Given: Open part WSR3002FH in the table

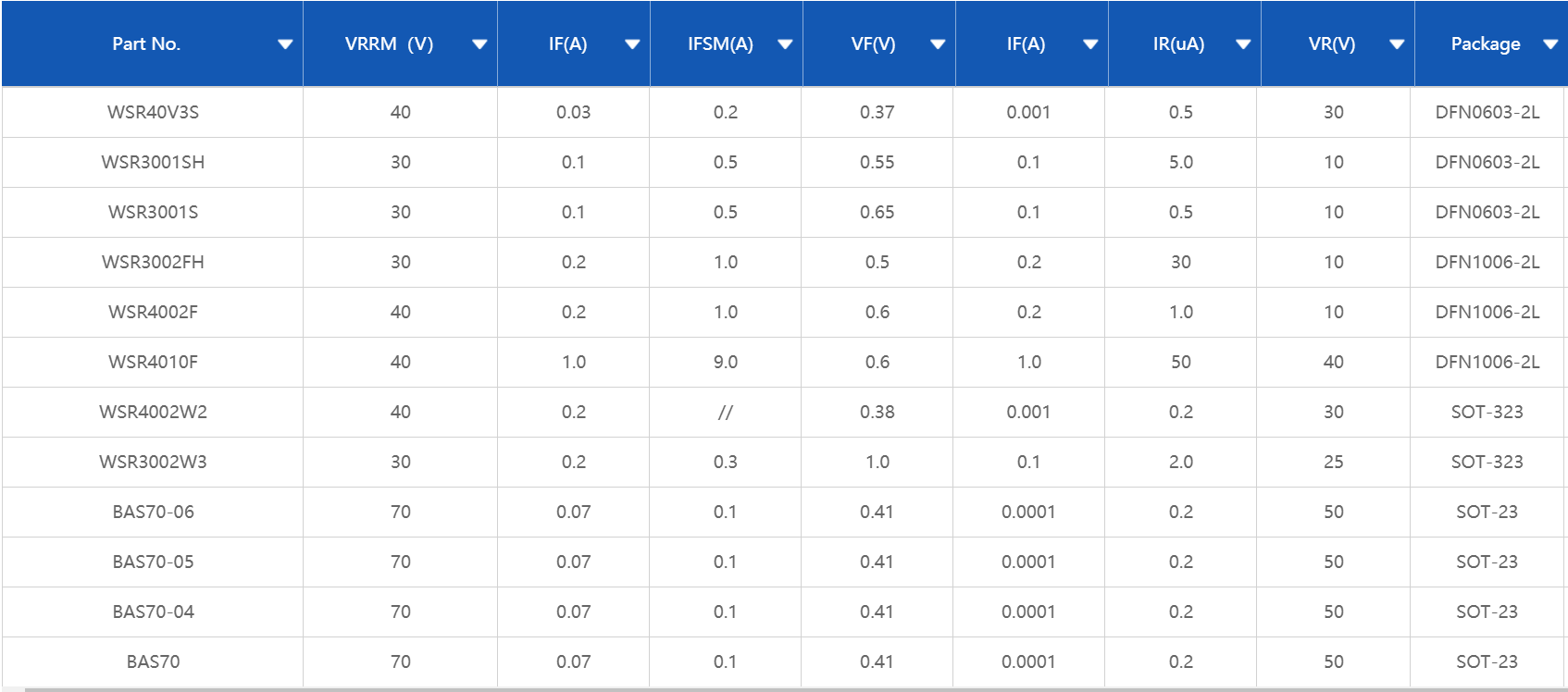Looking at the screenshot, I should 153,262.
